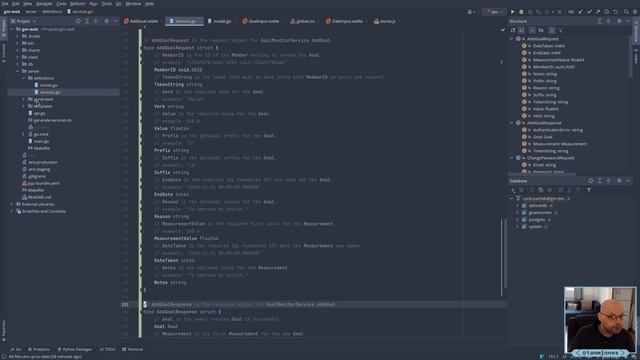The width and height of the screenshot is (640, 360).
Task: Toggle sort alphabetically in Structure toolbar
Action: (x=522, y=30)
